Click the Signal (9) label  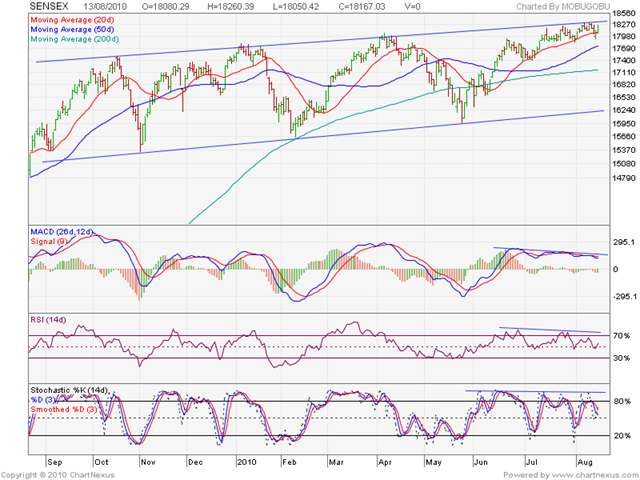49,241
